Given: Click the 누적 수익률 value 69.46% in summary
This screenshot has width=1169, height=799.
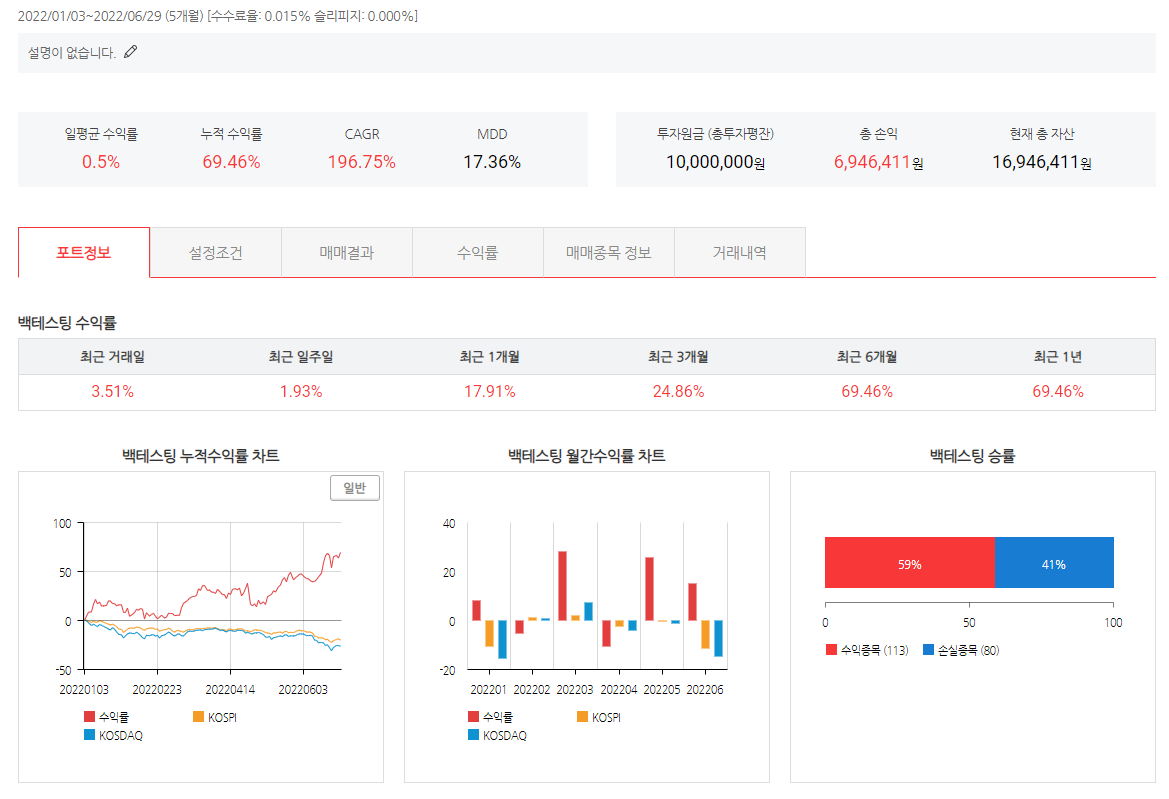Looking at the screenshot, I should coord(231,162).
